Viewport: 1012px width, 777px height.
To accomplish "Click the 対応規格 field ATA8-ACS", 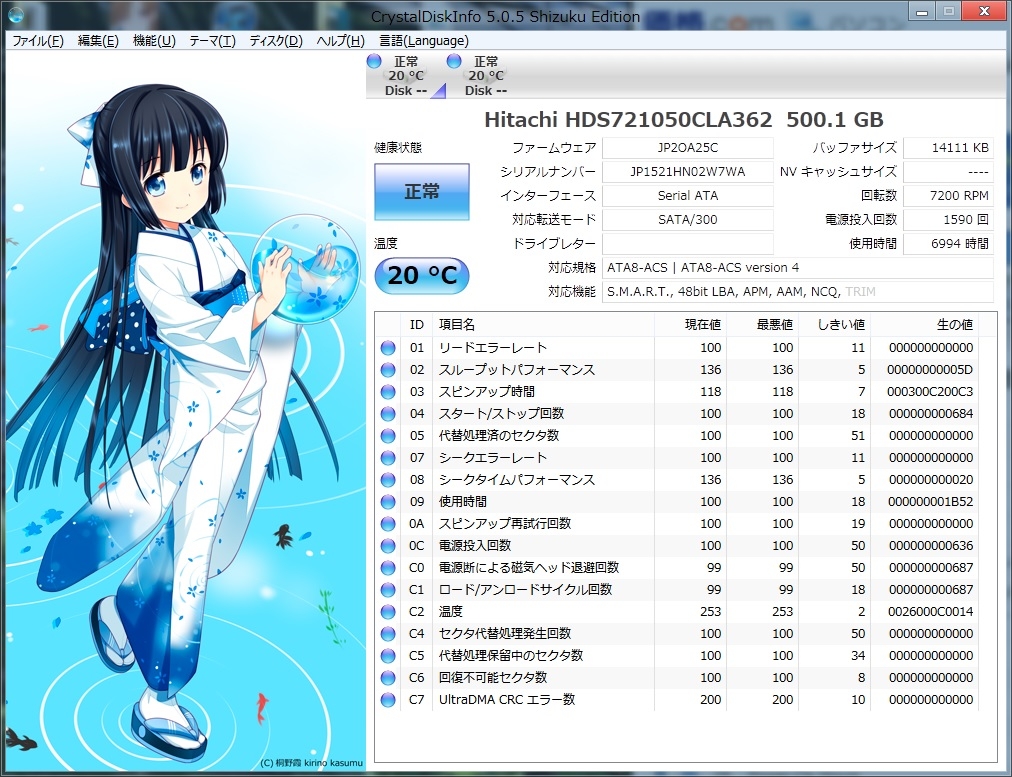I will [798, 267].
